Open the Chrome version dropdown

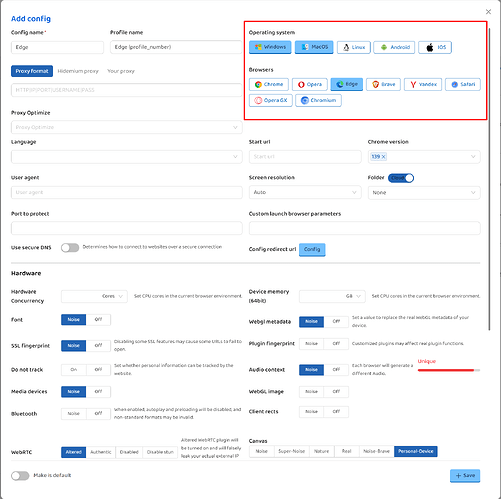click(x=424, y=157)
